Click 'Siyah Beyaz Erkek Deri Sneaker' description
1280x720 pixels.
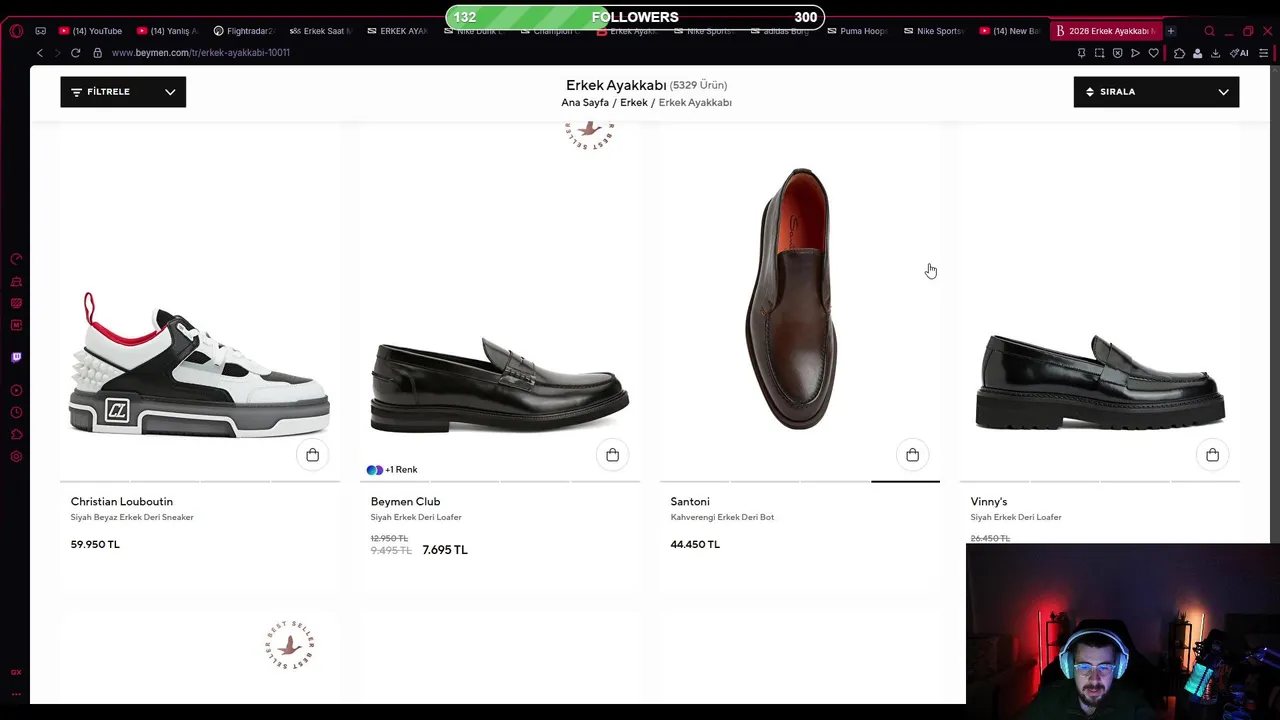132,518
